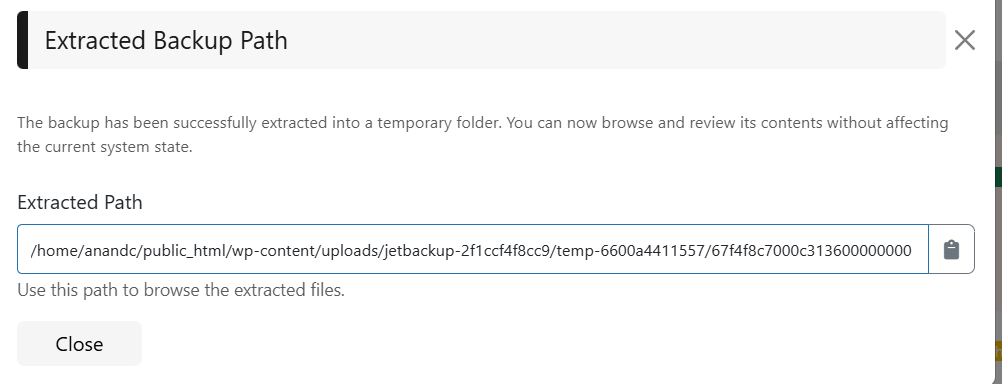Image resolution: width=1002 pixels, height=384 pixels.
Task: Select the "Extracted Path" field label
Action: pyautogui.click(x=80, y=203)
